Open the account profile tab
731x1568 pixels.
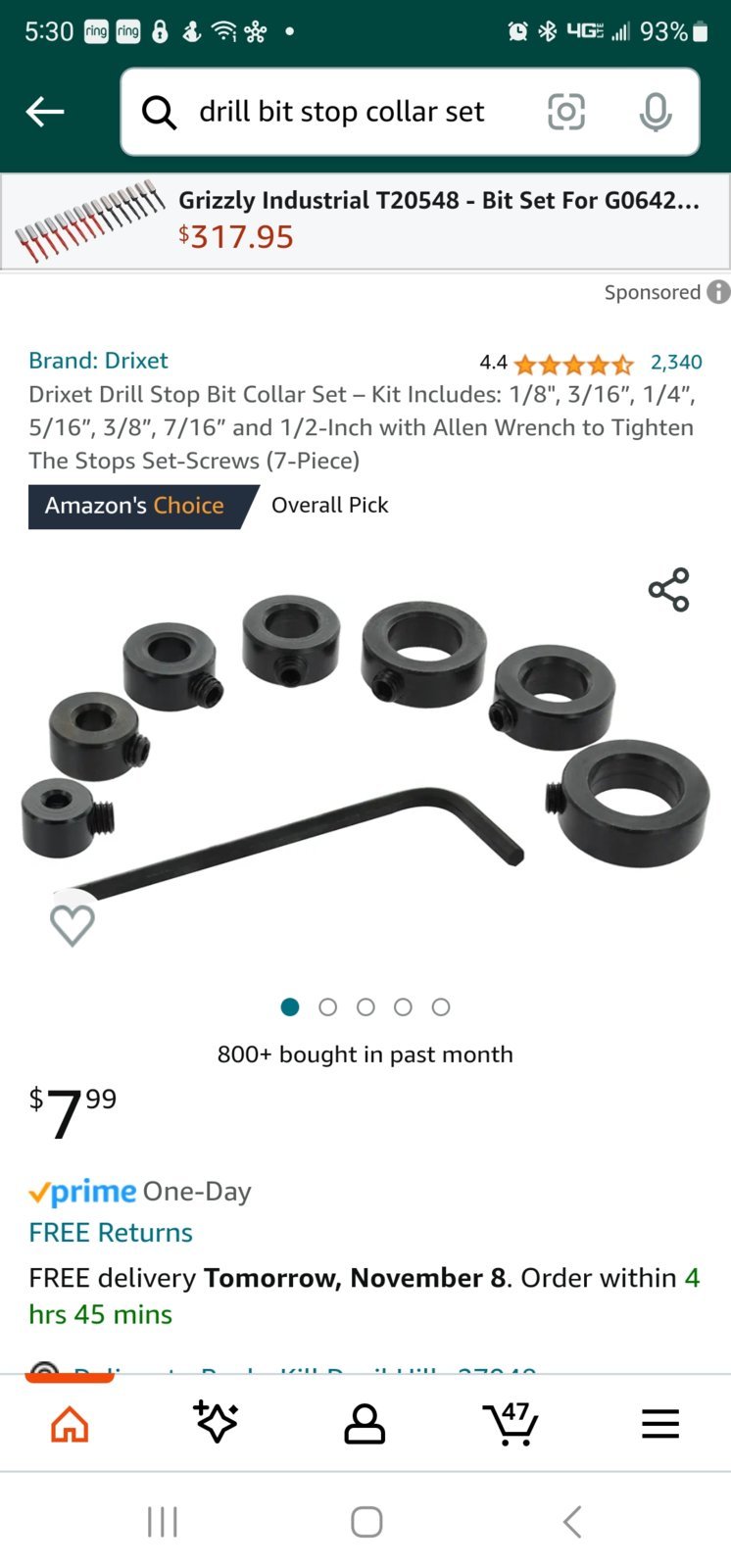click(x=365, y=1424)
